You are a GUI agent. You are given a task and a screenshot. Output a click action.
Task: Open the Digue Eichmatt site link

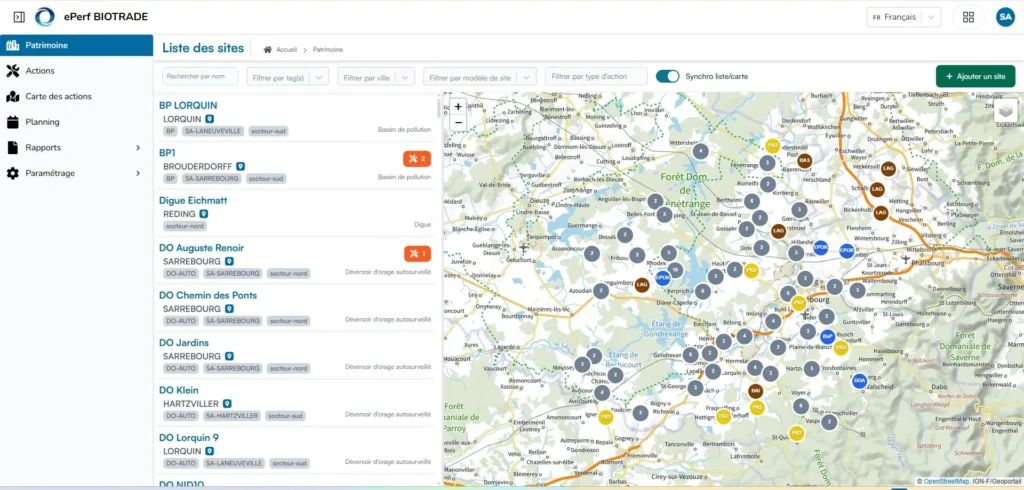click(x=193, y=200)
